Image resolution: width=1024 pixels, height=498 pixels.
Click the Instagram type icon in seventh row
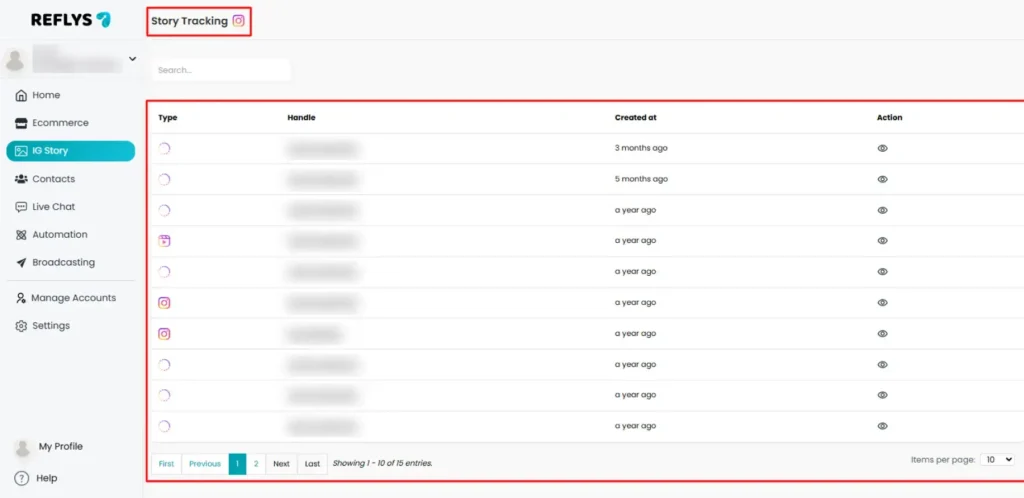(x=164, y=334)
